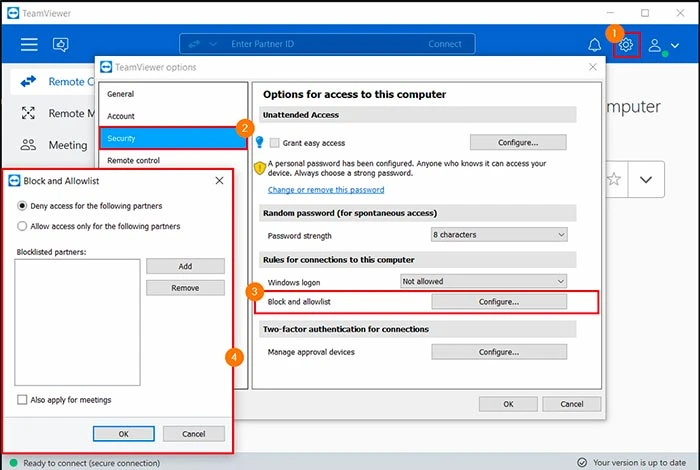This screenshot has height=470, width=700.
Task: Close the TeamViewer options dialog
Action: (x=593, y=67)
